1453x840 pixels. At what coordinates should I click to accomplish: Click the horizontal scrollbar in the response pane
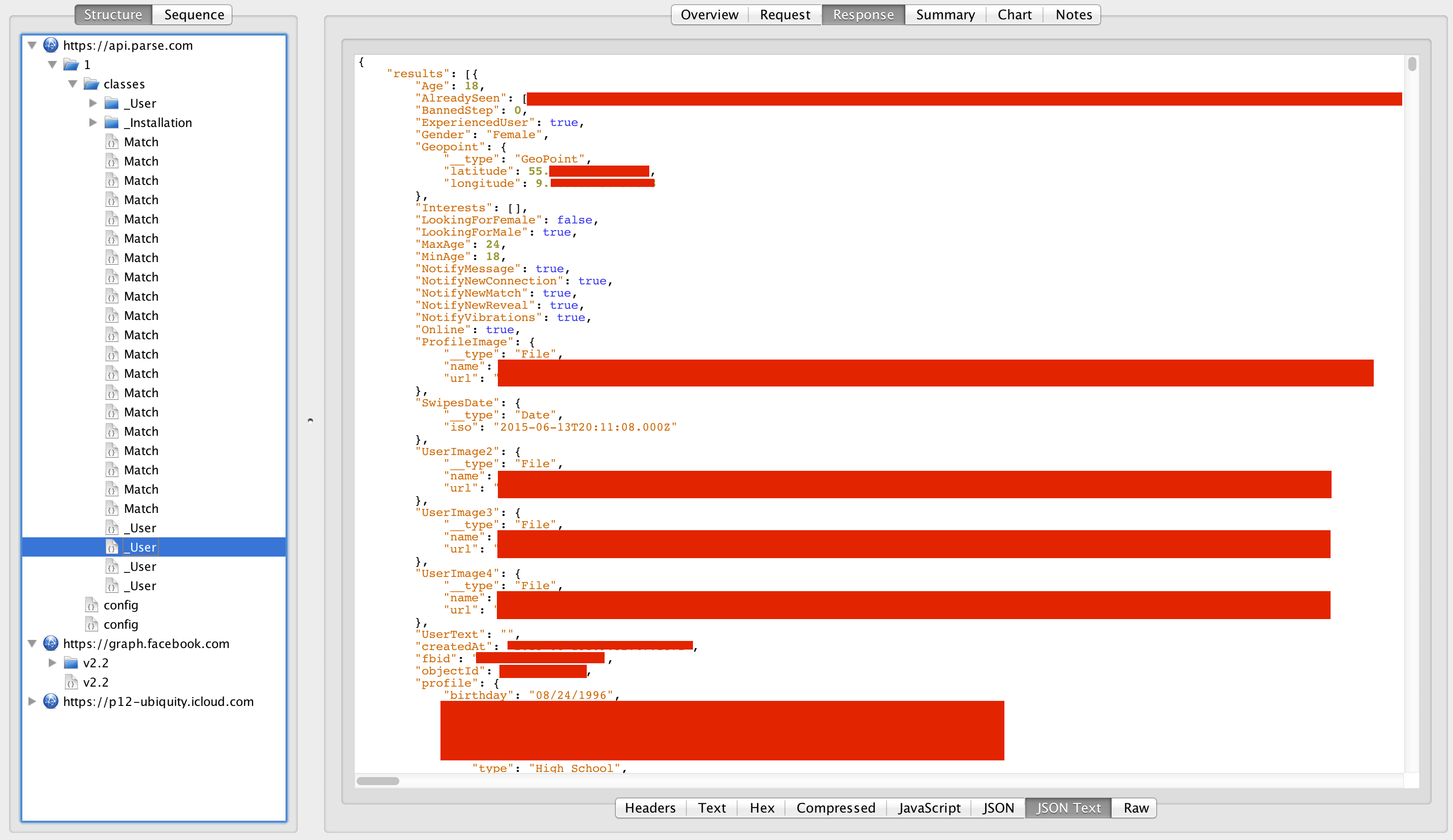[x=377, y=781]
